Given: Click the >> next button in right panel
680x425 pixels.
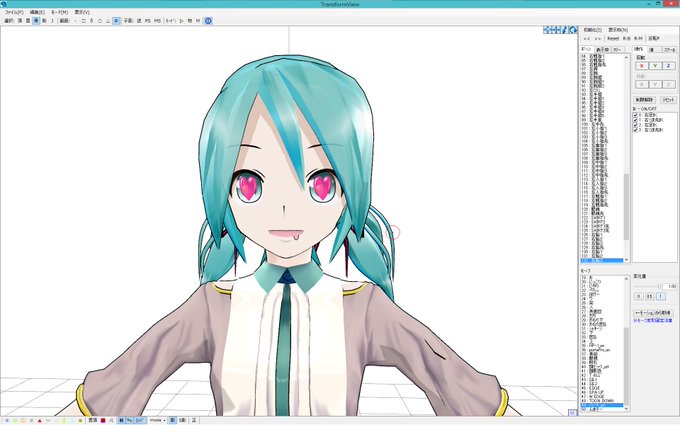Looking at the screenshot, I should pyautogui.click(x=598, y=39).
